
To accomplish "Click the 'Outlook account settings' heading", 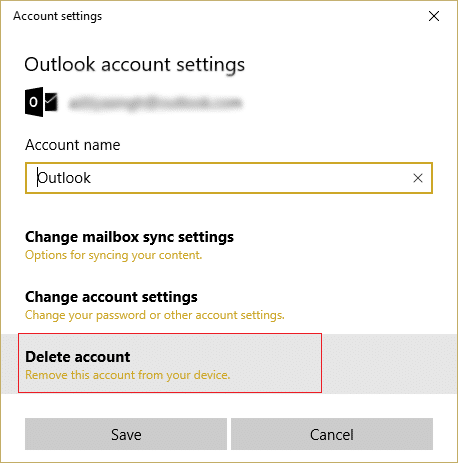I will pyautogui.click(x=135, y=64).
